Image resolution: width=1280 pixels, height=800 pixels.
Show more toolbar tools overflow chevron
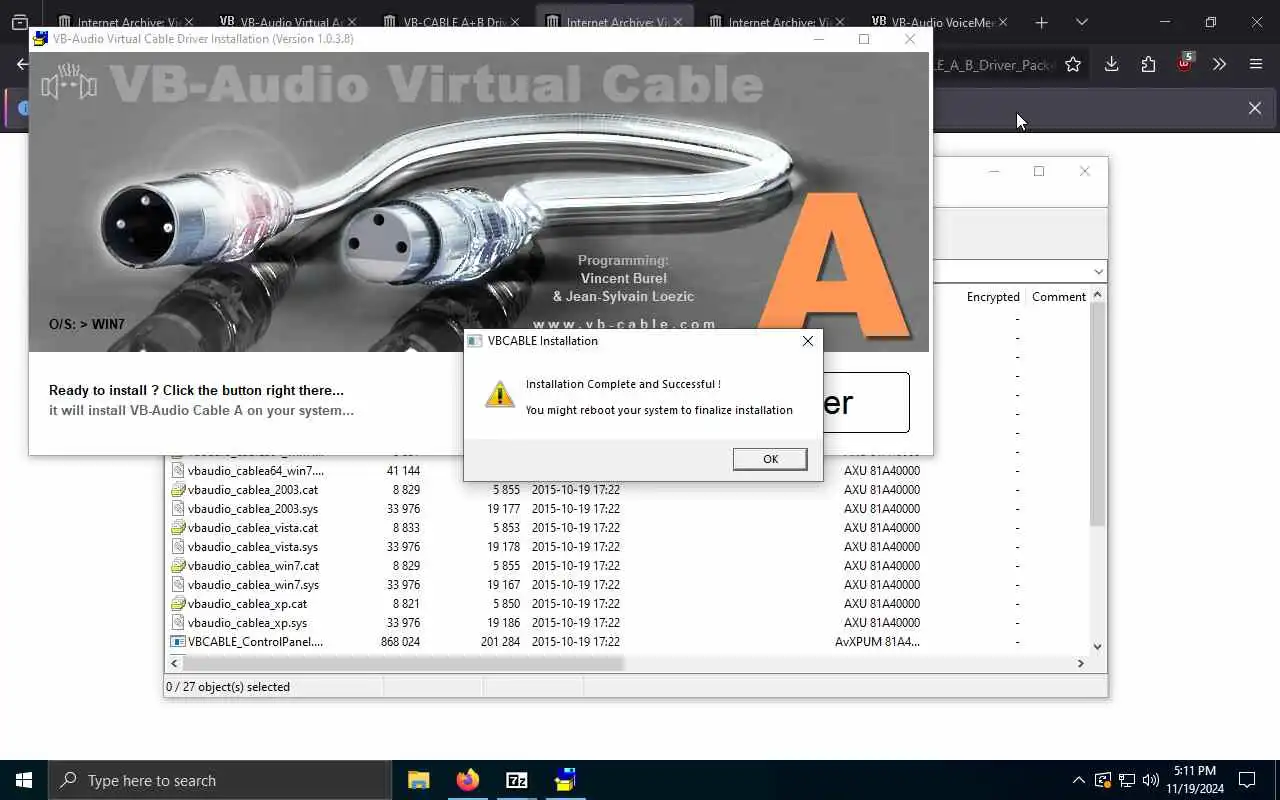pos(1219,65)
